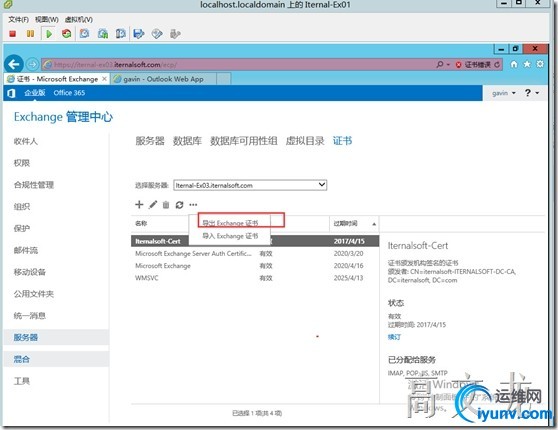Refresh the certificate list

tap(179, 205)
